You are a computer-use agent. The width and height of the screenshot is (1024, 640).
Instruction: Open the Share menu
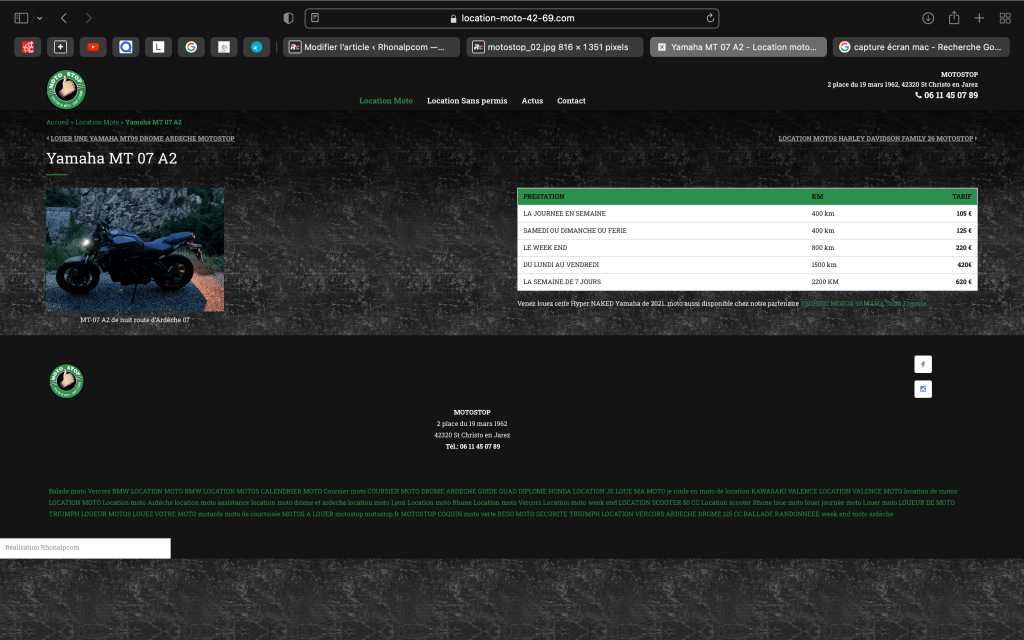953,18
